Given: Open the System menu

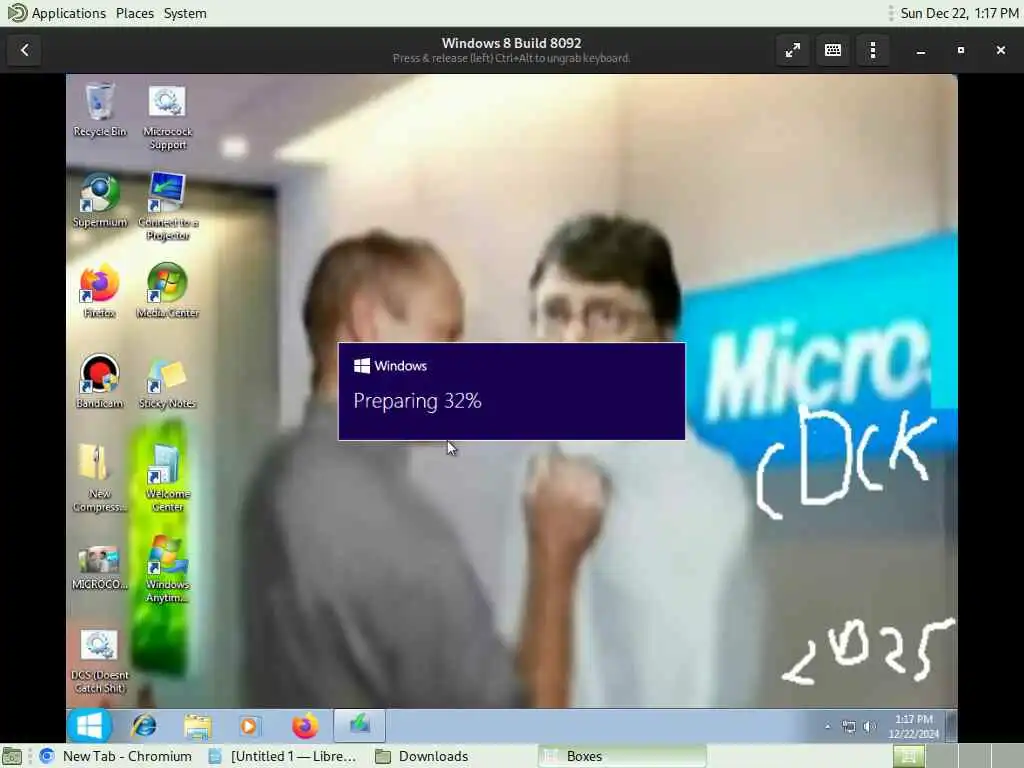Looking at the screenshot, I should (185, 13).
